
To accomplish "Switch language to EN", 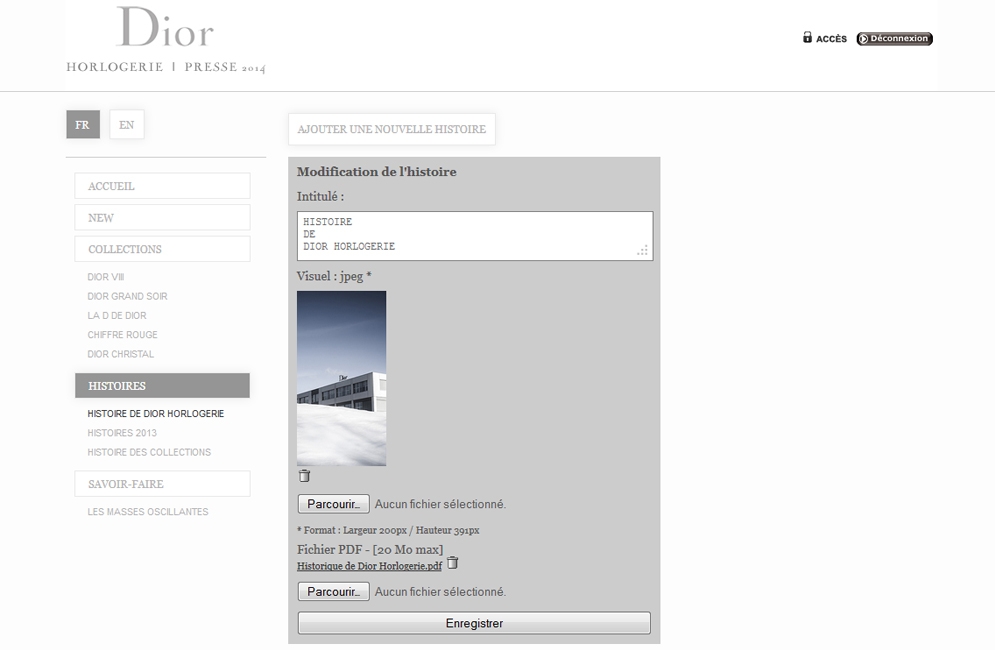I will (x=126, y=124).
